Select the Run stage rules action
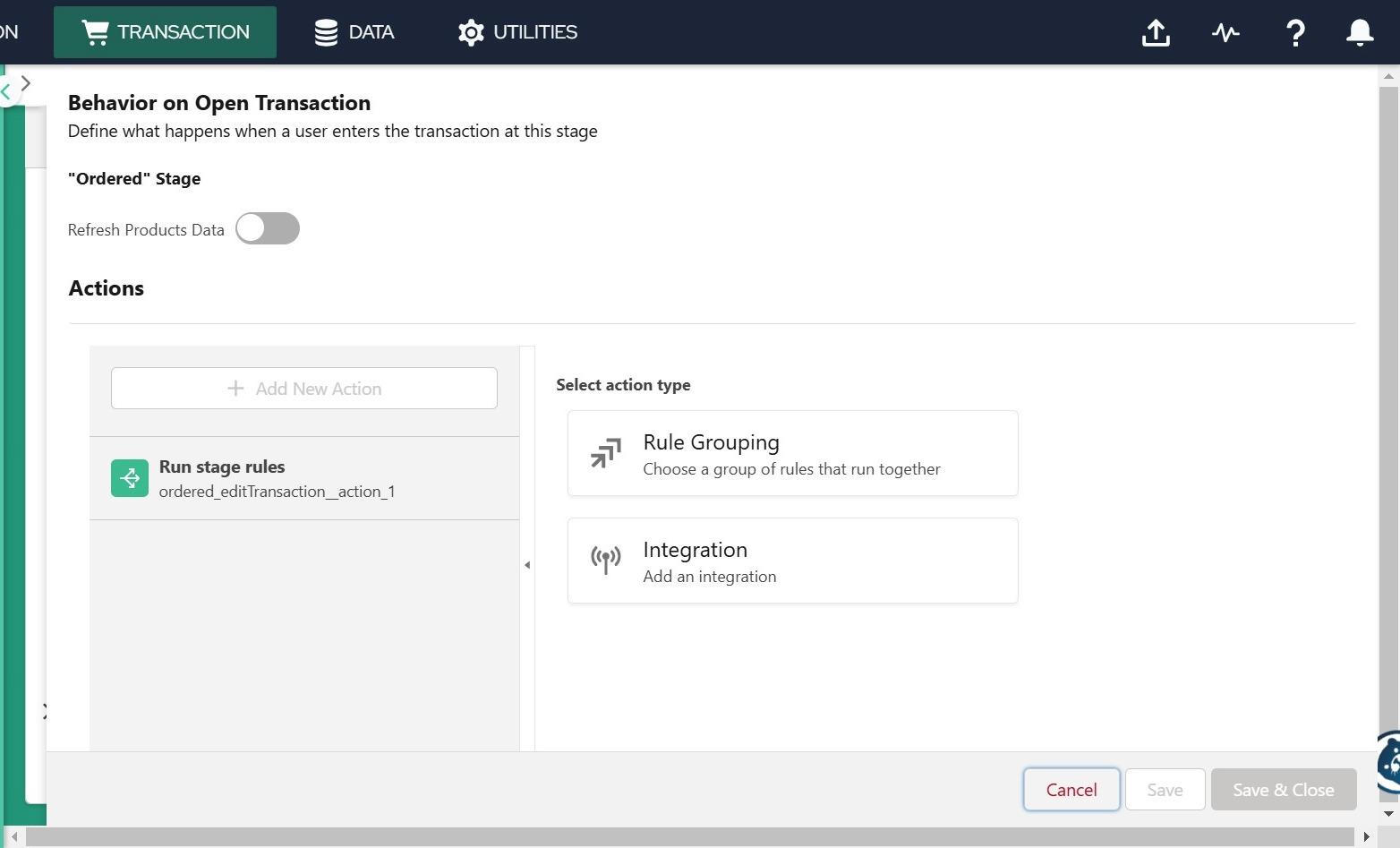1400x848 pixels. click(304, 478)
